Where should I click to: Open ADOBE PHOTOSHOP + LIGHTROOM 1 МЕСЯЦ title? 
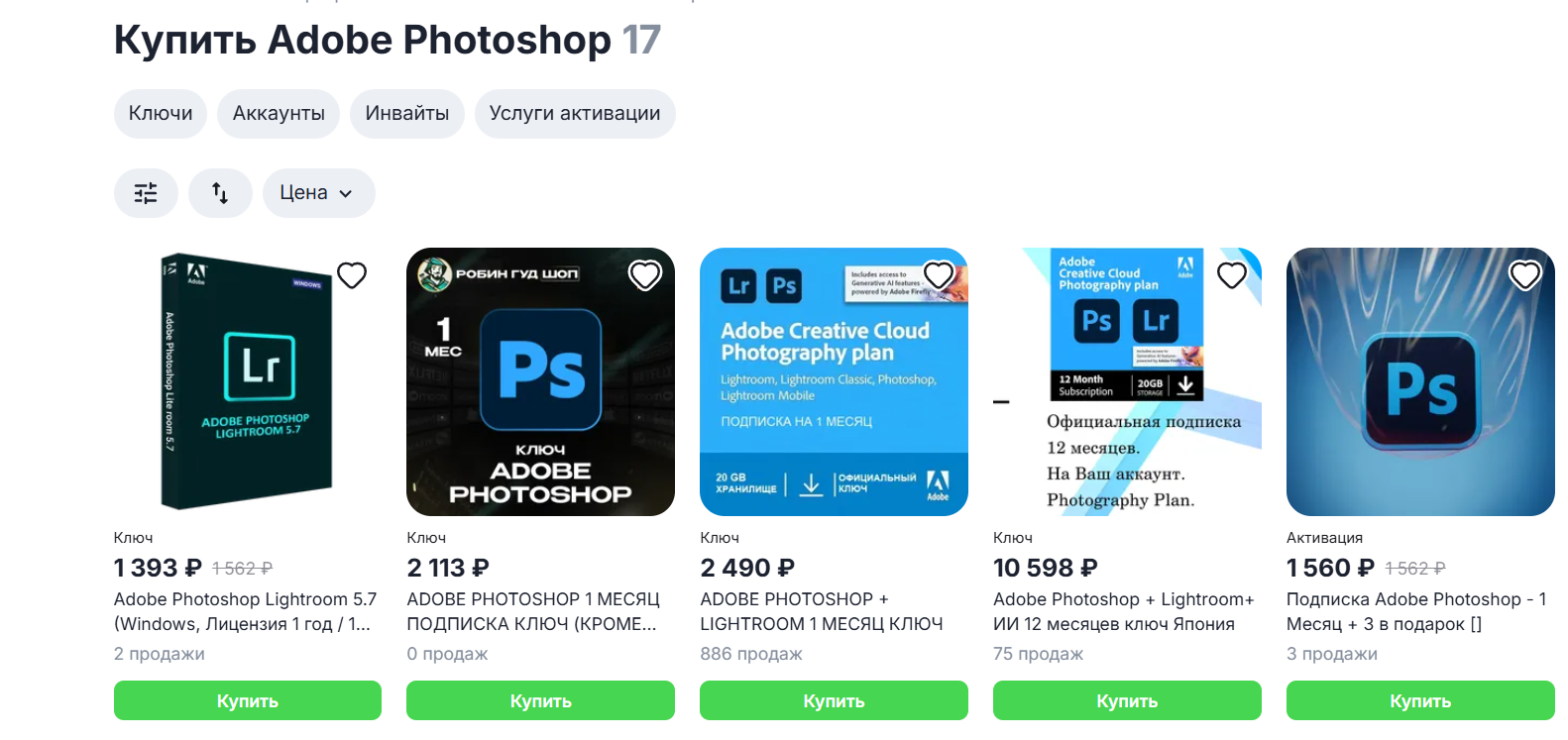pyautogui.click(x=822, y=611)
